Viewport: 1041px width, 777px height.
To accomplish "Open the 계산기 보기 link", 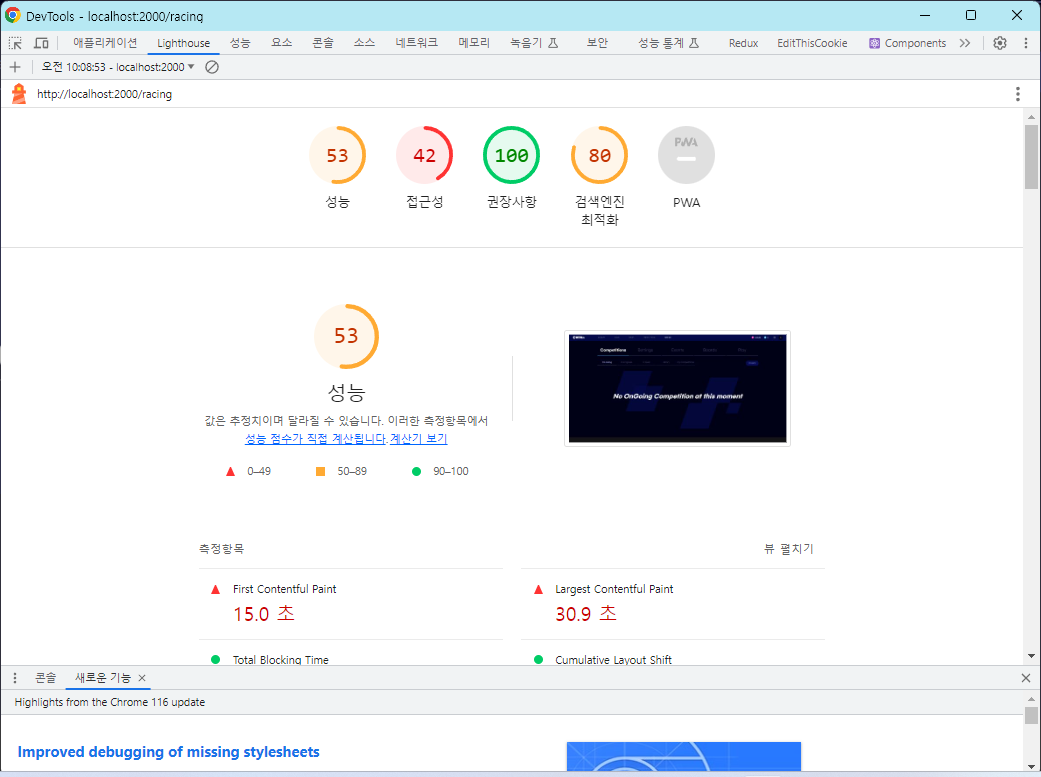I will (418, 439).
